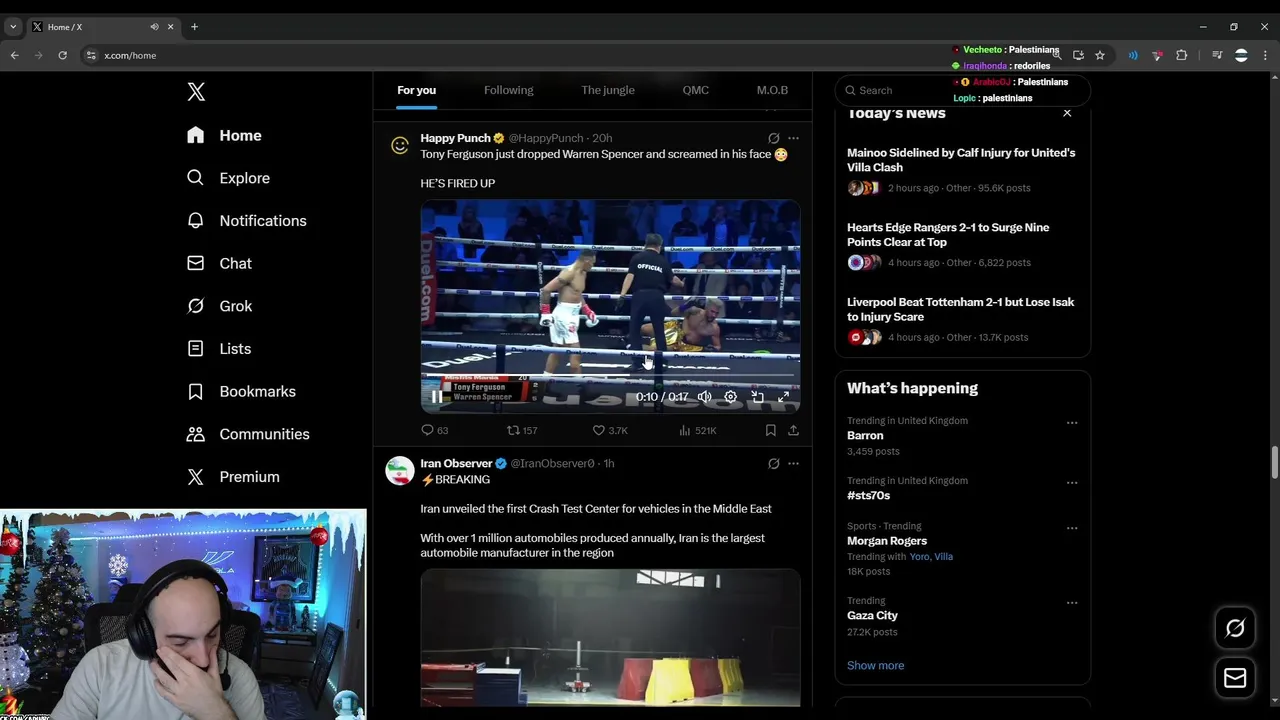Switch to the Following tab
Image resolution: width=1280 pixels, height=720 pixels.
click(x=508, y=90)
